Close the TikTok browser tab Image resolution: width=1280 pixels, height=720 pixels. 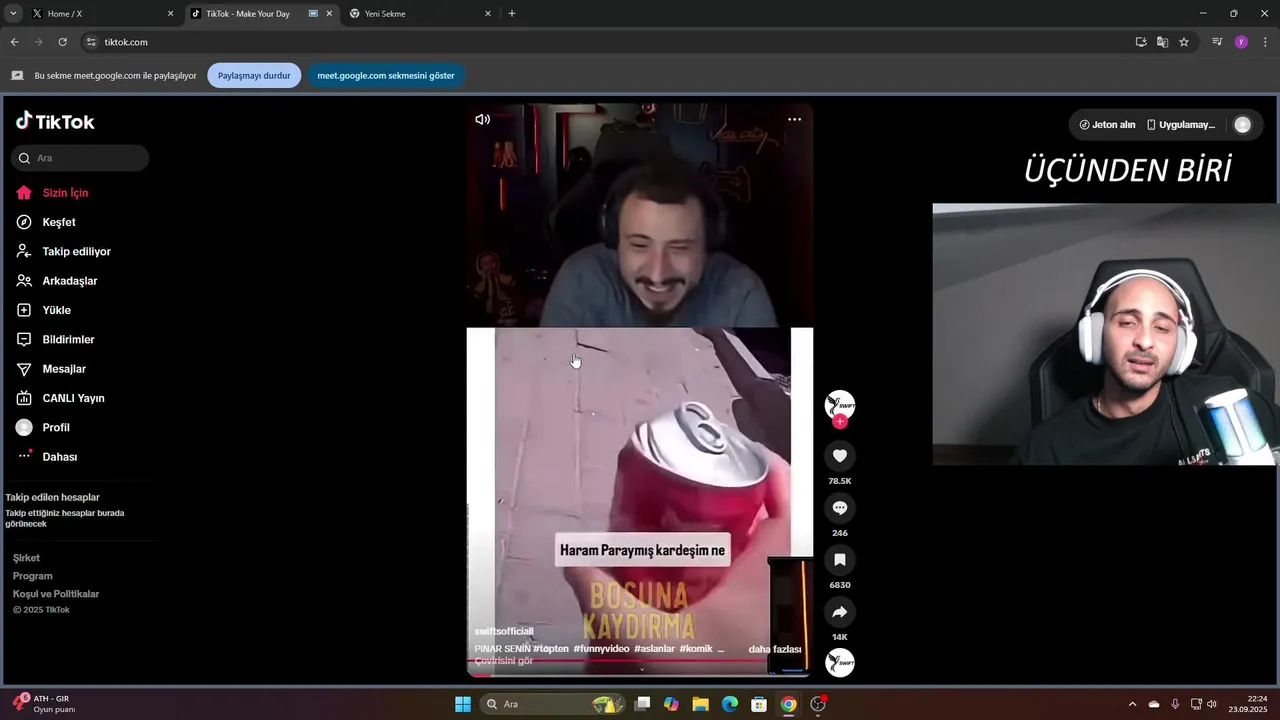coord(329,14)
